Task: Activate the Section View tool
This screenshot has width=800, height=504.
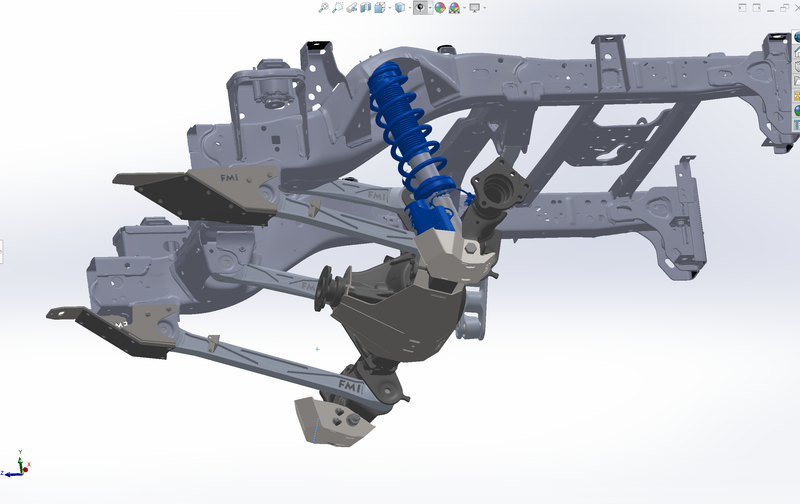Action: (365, 7)
